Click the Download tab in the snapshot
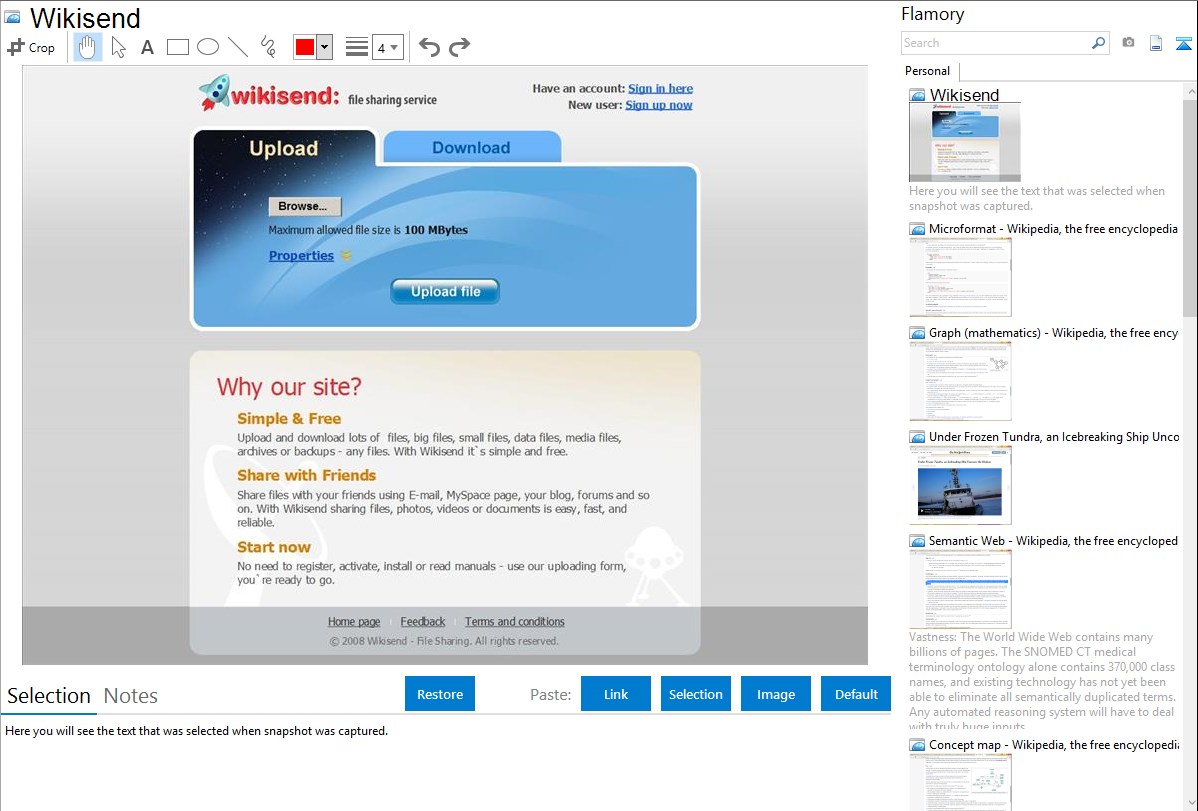This screenshot has width=1198, height=811. [471, 148]
